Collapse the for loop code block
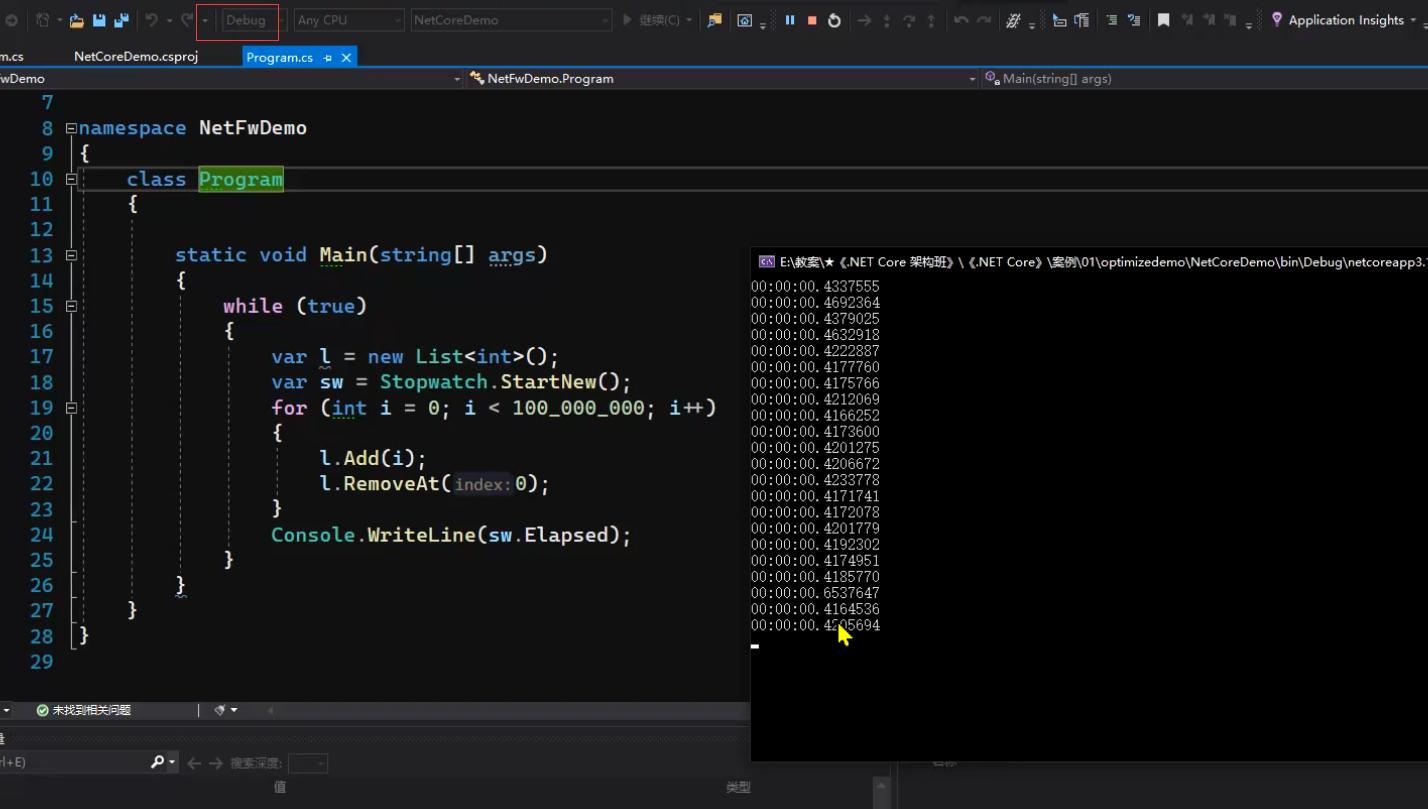 click(71, 408)
